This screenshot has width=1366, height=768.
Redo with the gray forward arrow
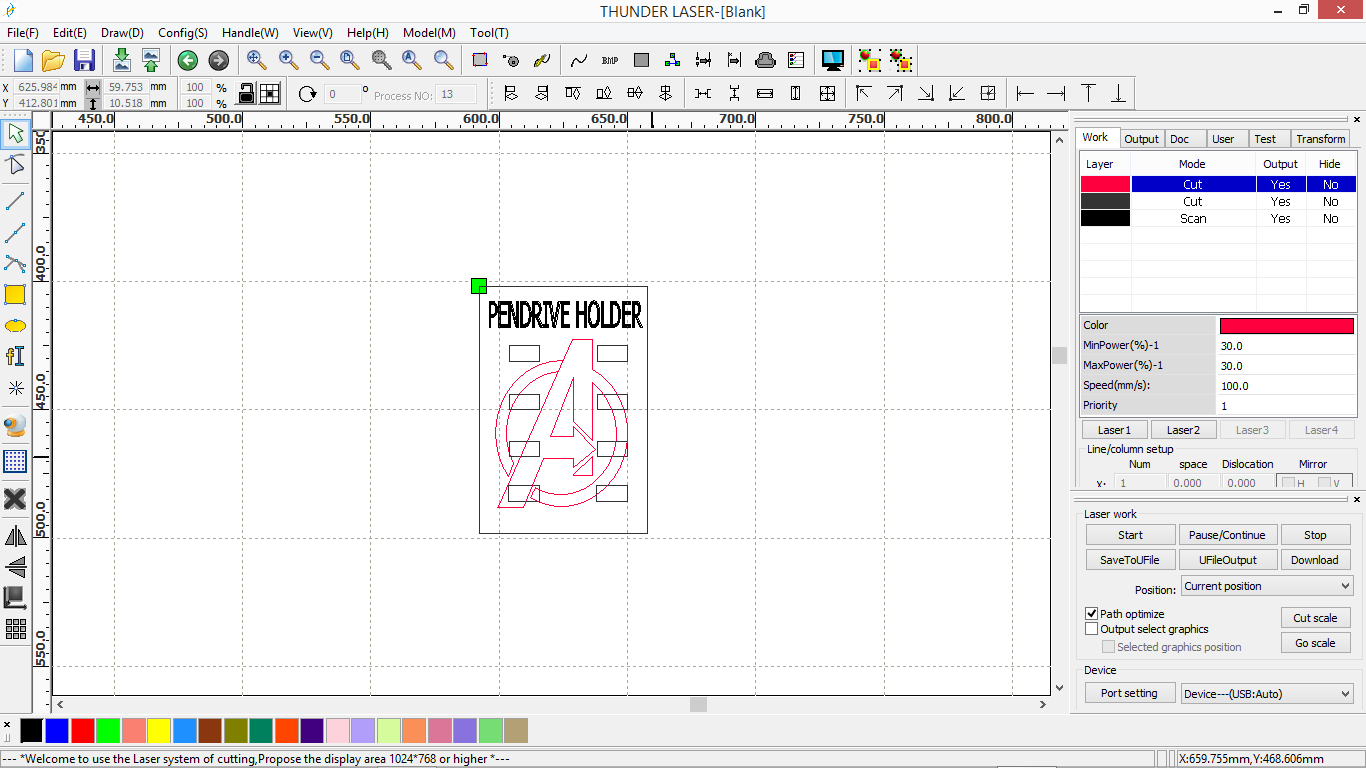coord(218,61)
